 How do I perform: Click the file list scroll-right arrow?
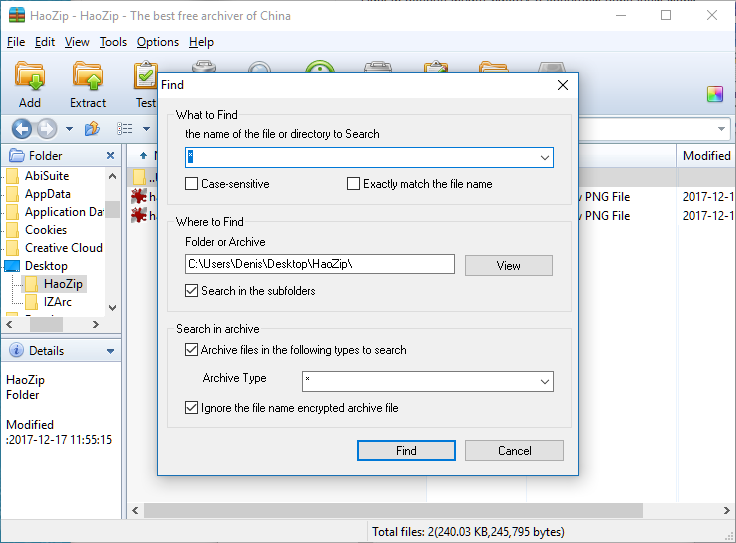[x=727, y=510]
